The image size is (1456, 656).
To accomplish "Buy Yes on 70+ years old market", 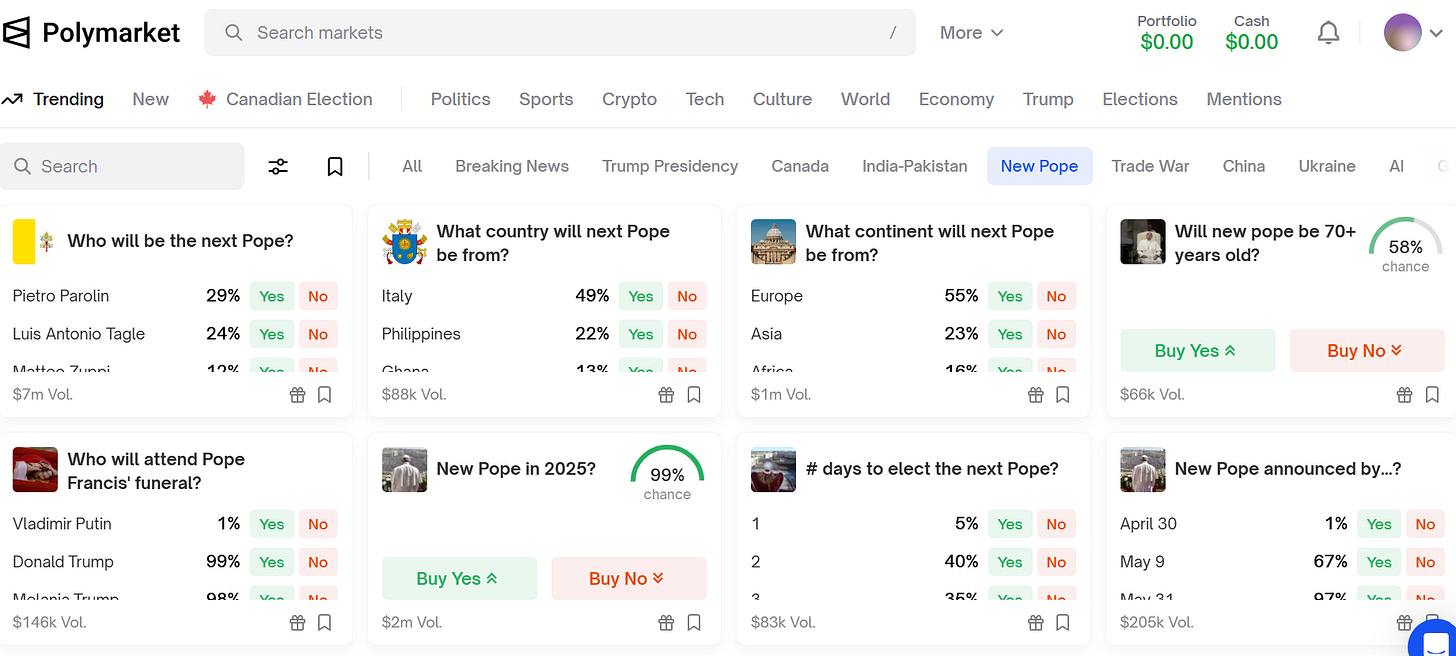I will [x=1197, y=351].
